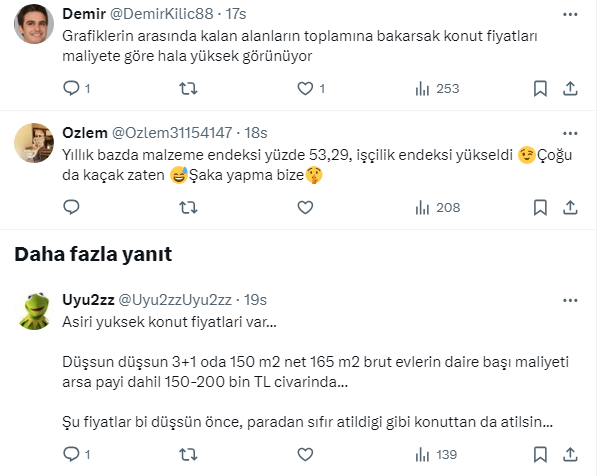Reply to Demir's tweet
The height and width of the screenshot is (476, 602).
71,88
